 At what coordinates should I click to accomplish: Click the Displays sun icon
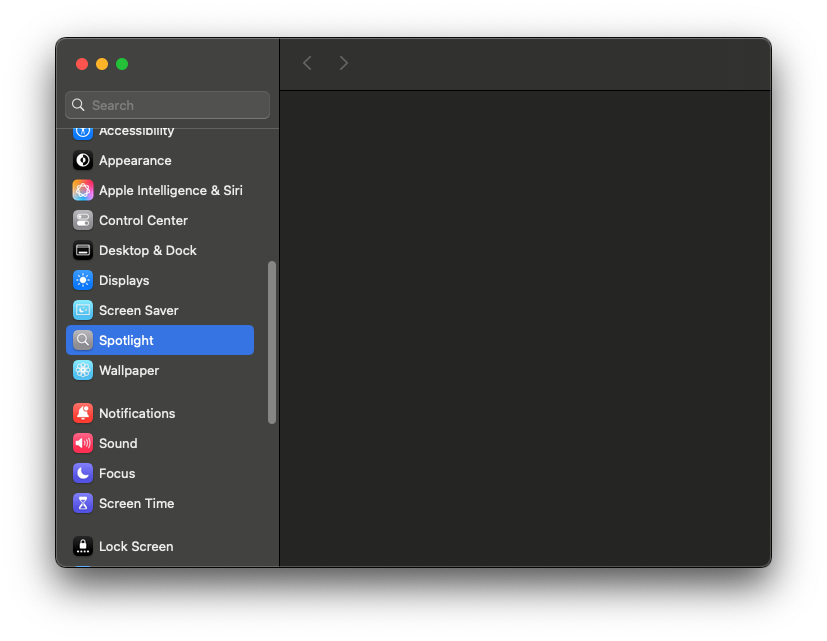click(x=83, y=281)
